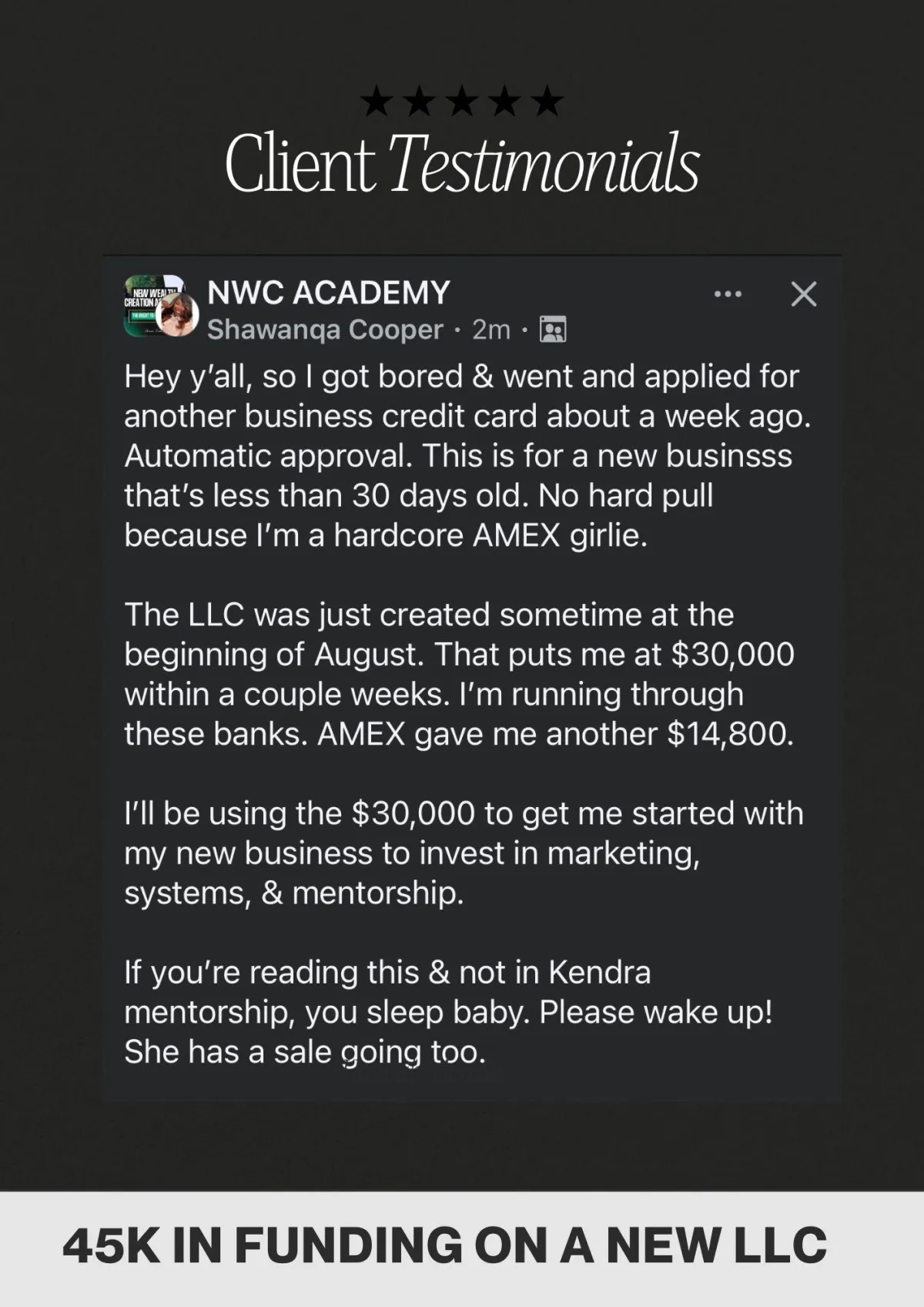This screenshot has width=924, height=1307.
Task: Select the fifth rating star
Action: tap(547, 102)
